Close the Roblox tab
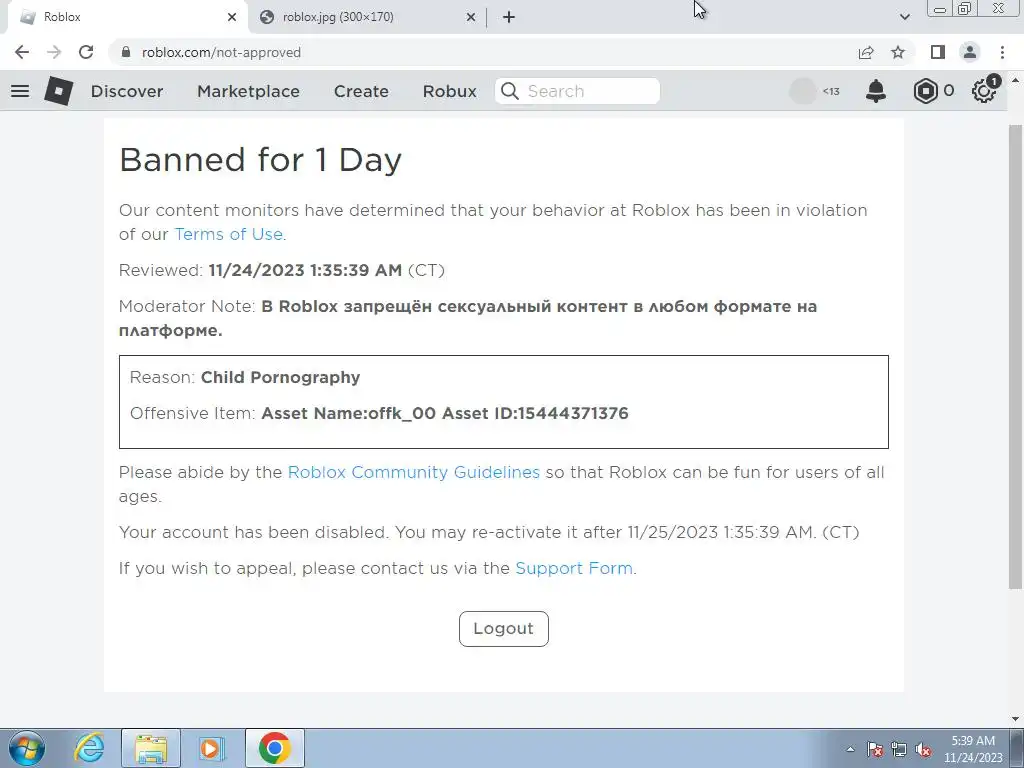 click(232, 17)
